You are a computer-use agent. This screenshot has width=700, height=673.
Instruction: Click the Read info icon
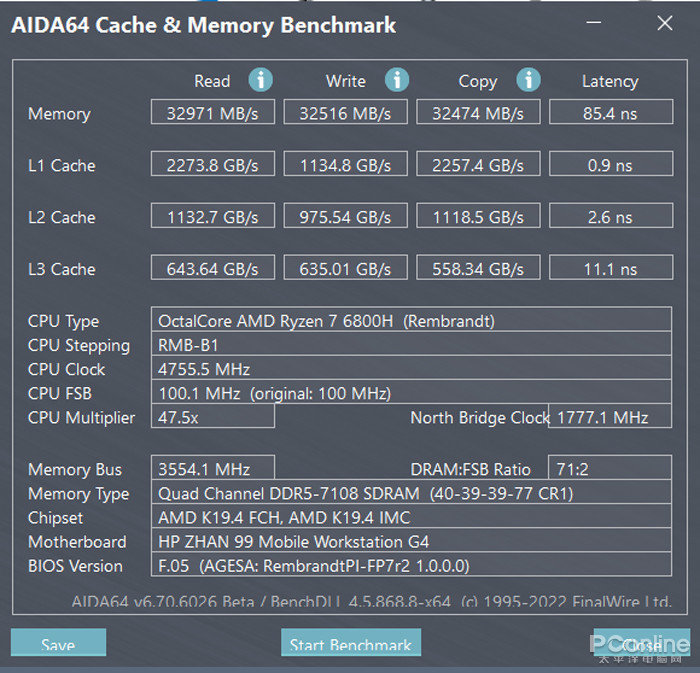(261, 81)
